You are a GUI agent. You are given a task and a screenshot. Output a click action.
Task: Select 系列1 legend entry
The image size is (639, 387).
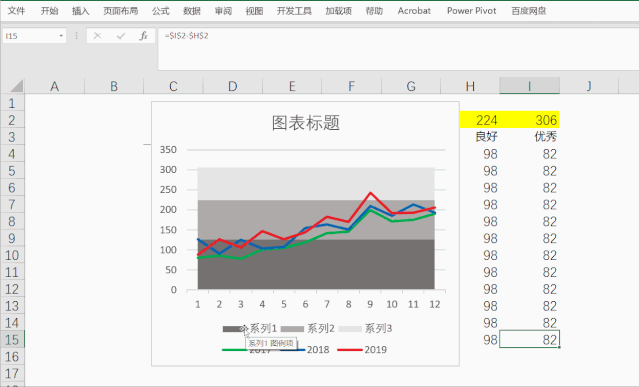250,328
